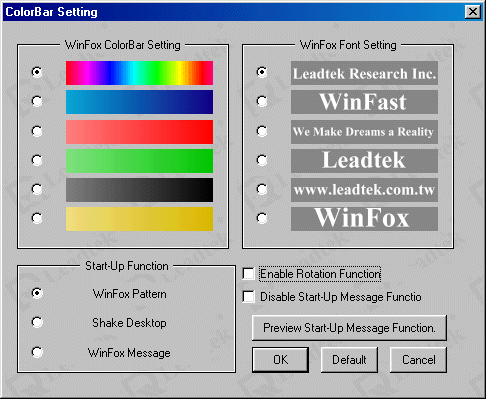Viewport: 486px width, 399px height.
Task: Select the Leadtek font radio button
Action: click(262, 160)
